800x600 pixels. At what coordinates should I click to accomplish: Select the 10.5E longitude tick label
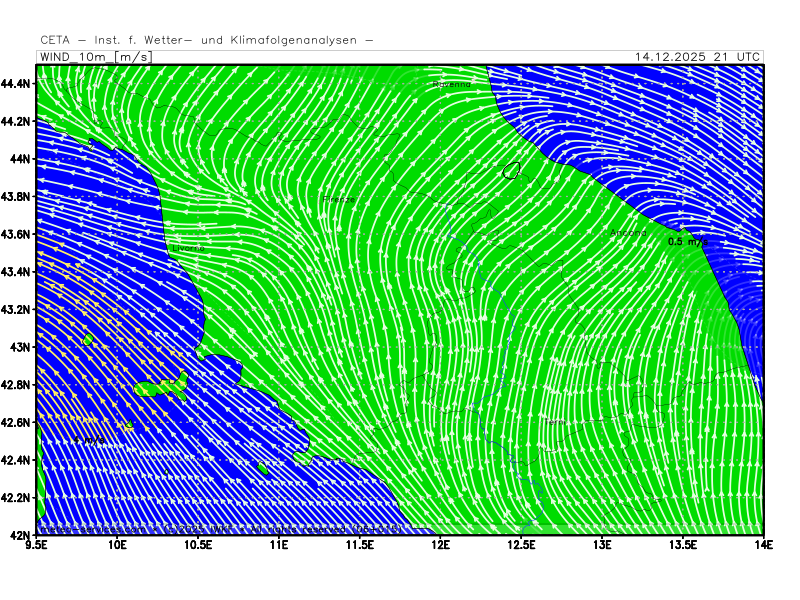coord(198,546)
